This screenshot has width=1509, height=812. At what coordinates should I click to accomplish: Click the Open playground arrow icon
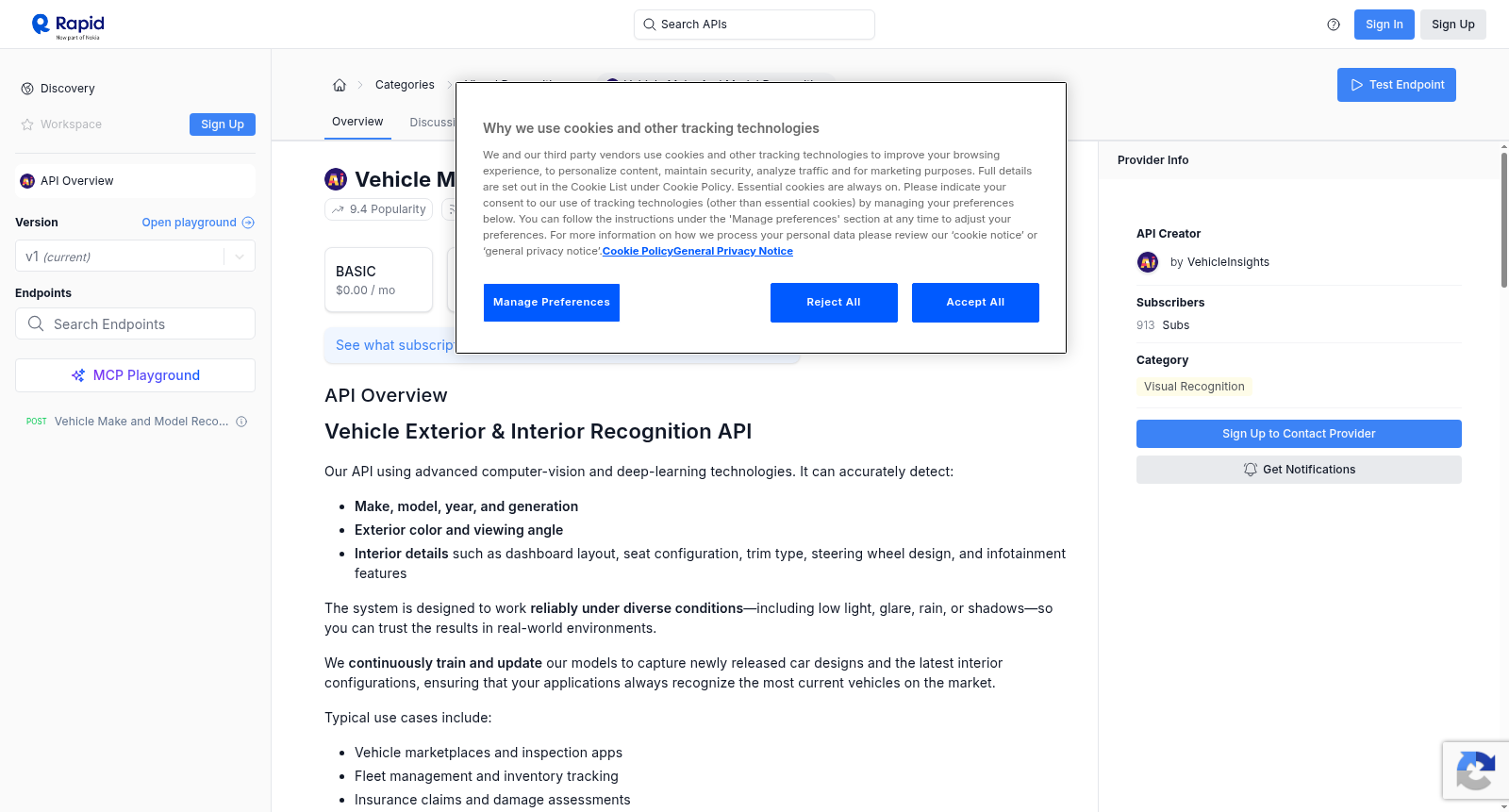248,223
